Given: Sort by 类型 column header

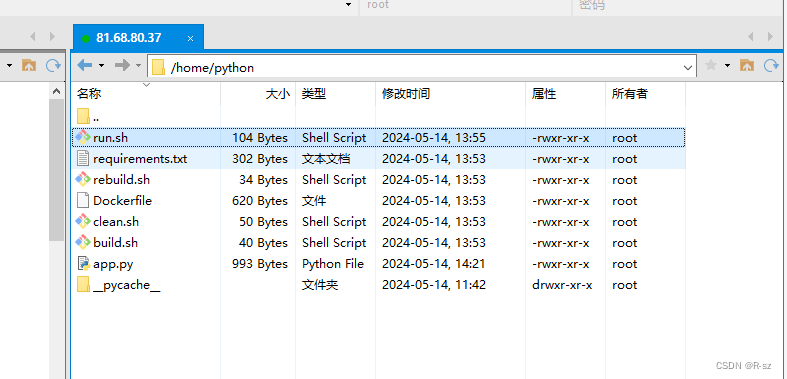Looking at the screenshot, I should (x=336, y=93).
